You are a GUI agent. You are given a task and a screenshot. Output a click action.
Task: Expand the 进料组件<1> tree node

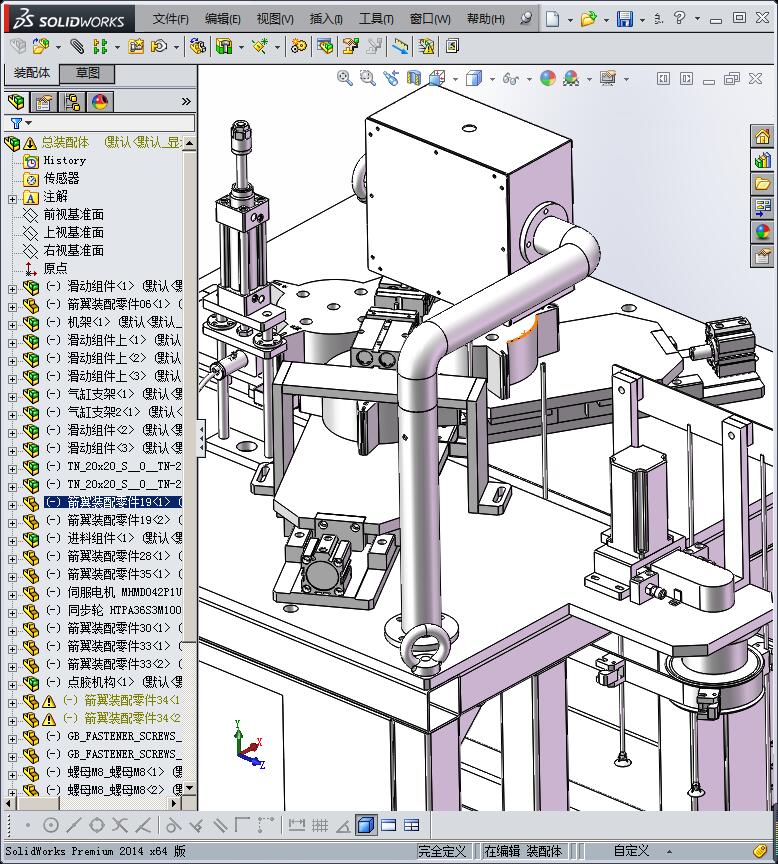[13, 540]
